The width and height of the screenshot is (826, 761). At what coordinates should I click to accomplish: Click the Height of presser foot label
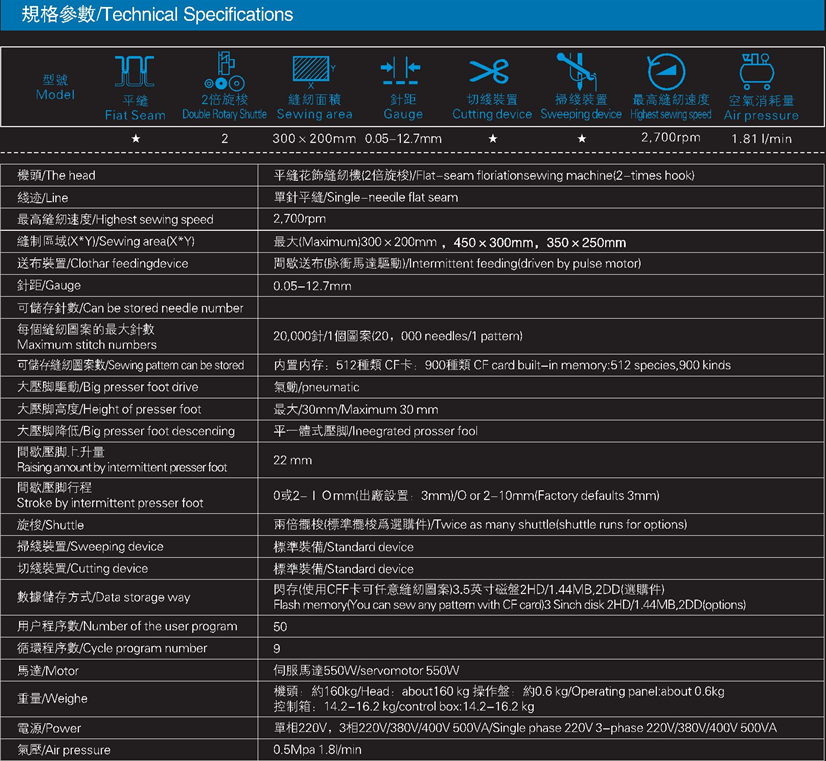tap(109, 409)
